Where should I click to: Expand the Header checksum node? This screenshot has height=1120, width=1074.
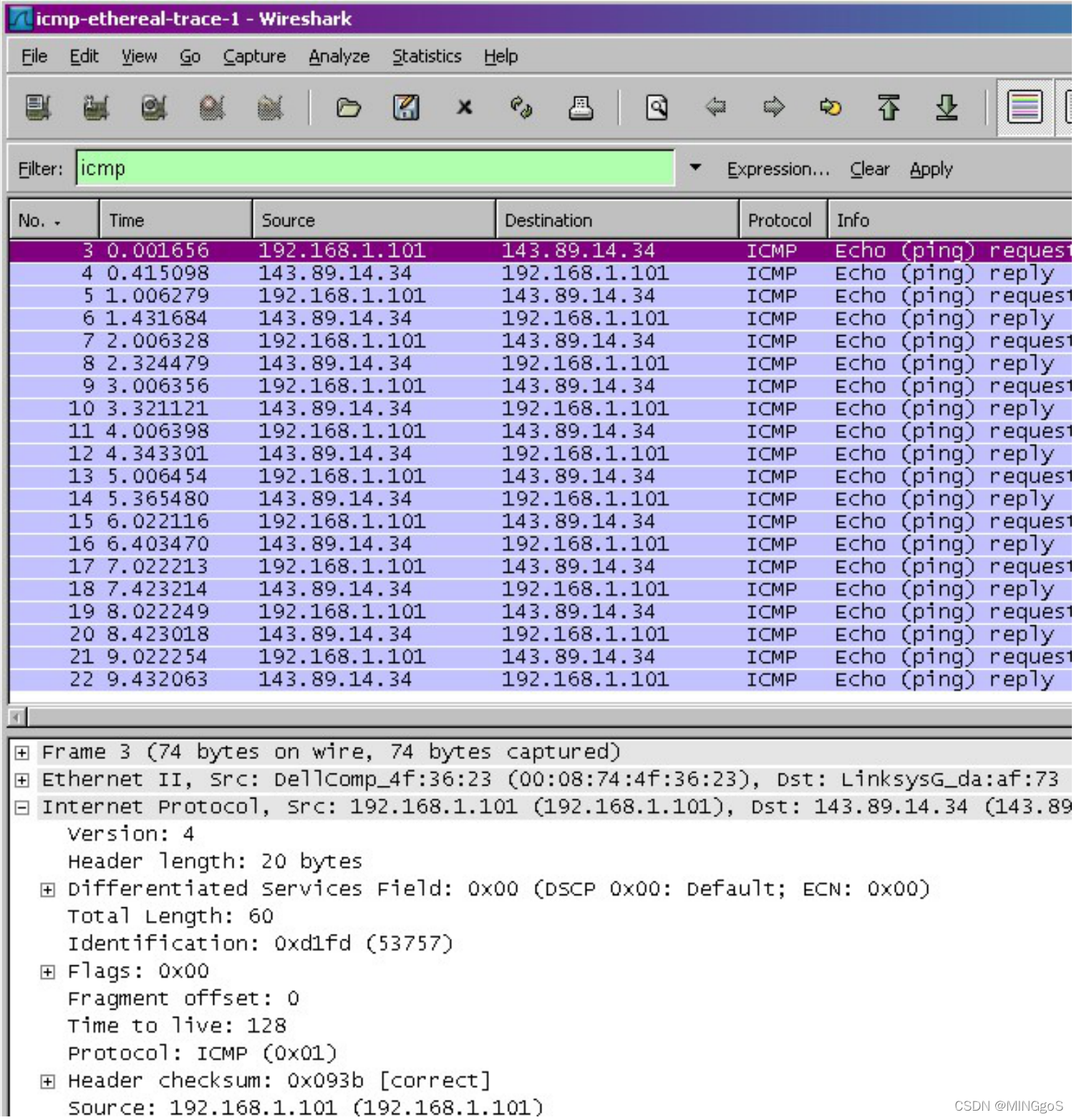point(47,1083)
